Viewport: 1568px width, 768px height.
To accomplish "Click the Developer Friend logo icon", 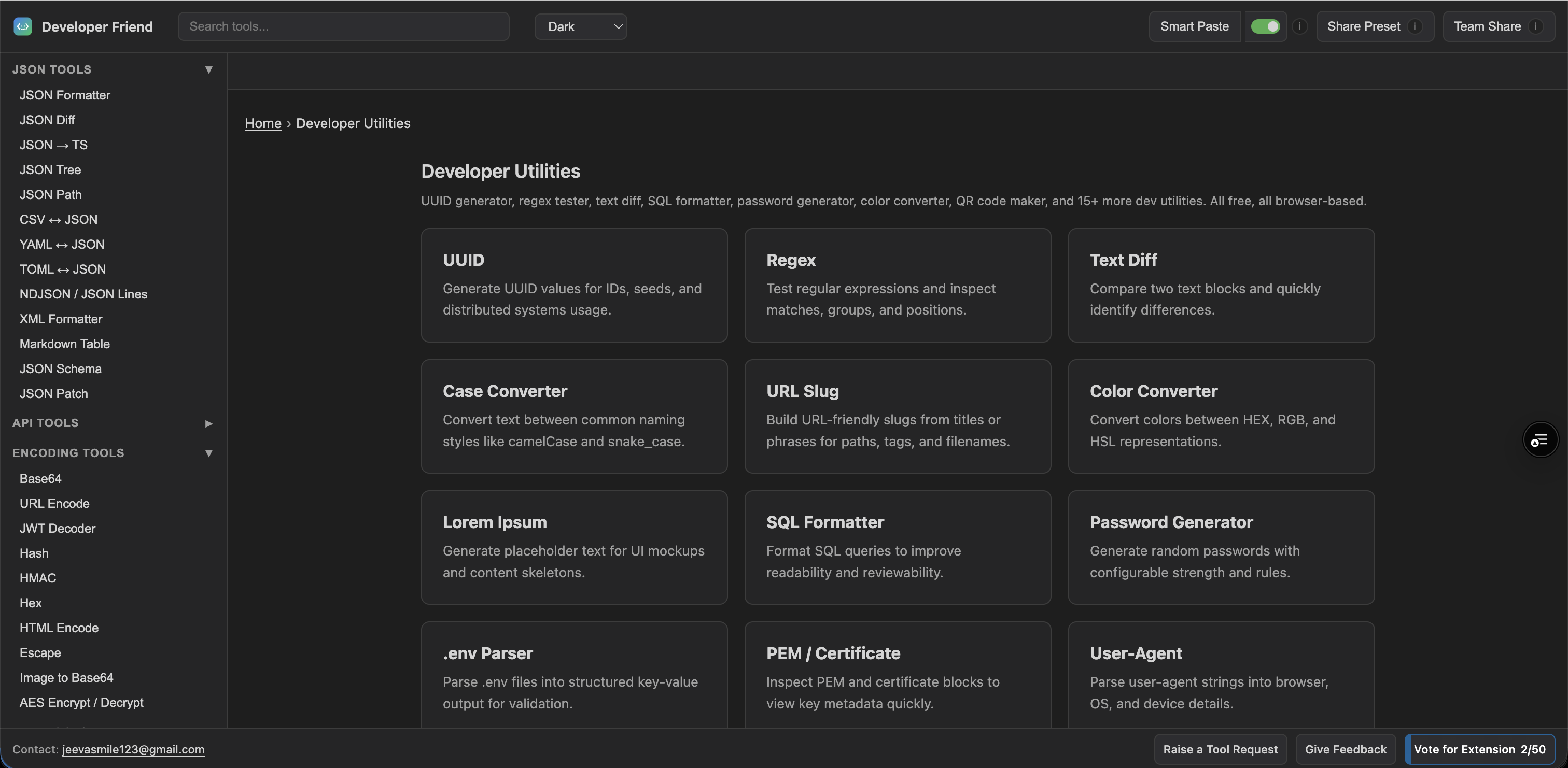I will coord(22,26).
